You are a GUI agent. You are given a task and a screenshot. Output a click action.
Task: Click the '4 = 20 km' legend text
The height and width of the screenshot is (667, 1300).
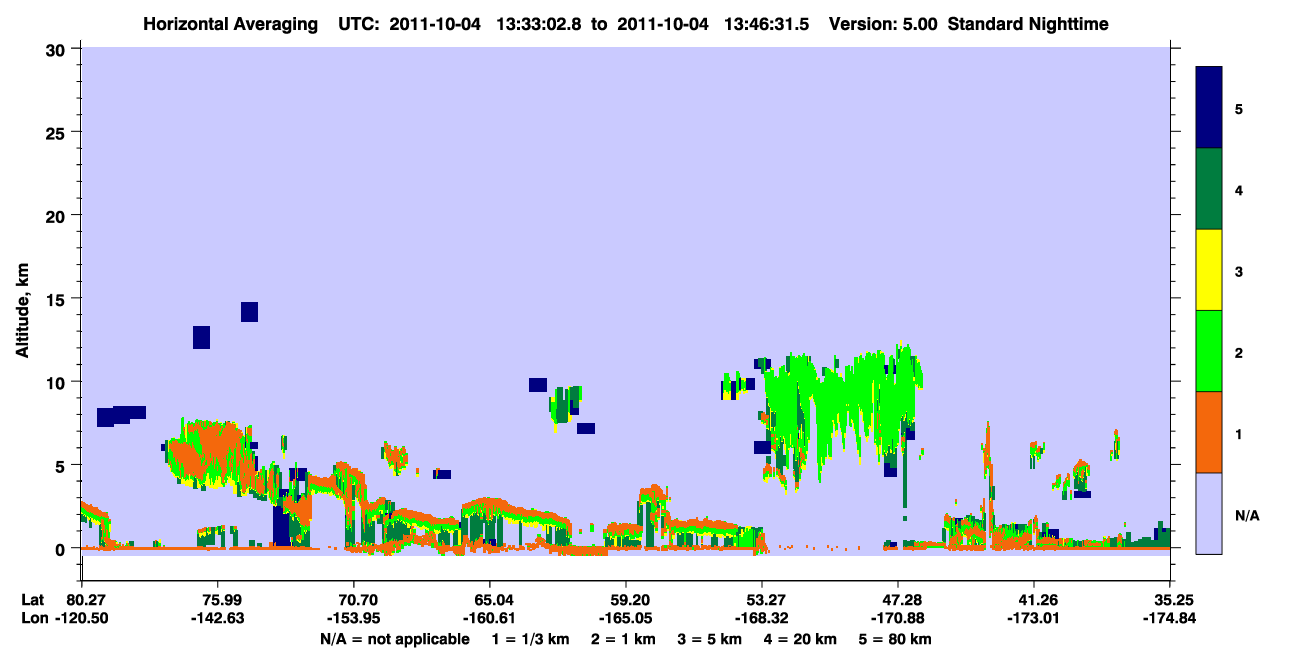(x=800, y=640)
